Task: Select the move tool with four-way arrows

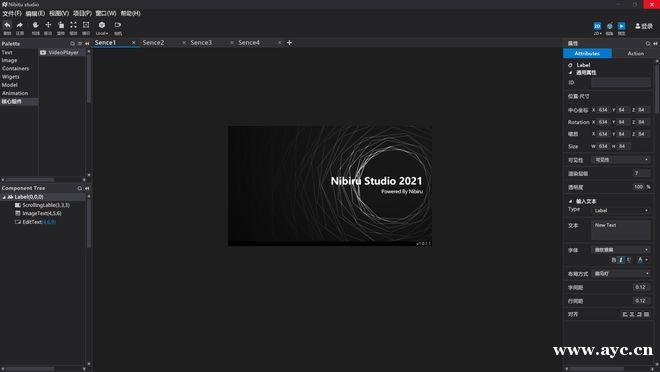Action: point(48,25)
